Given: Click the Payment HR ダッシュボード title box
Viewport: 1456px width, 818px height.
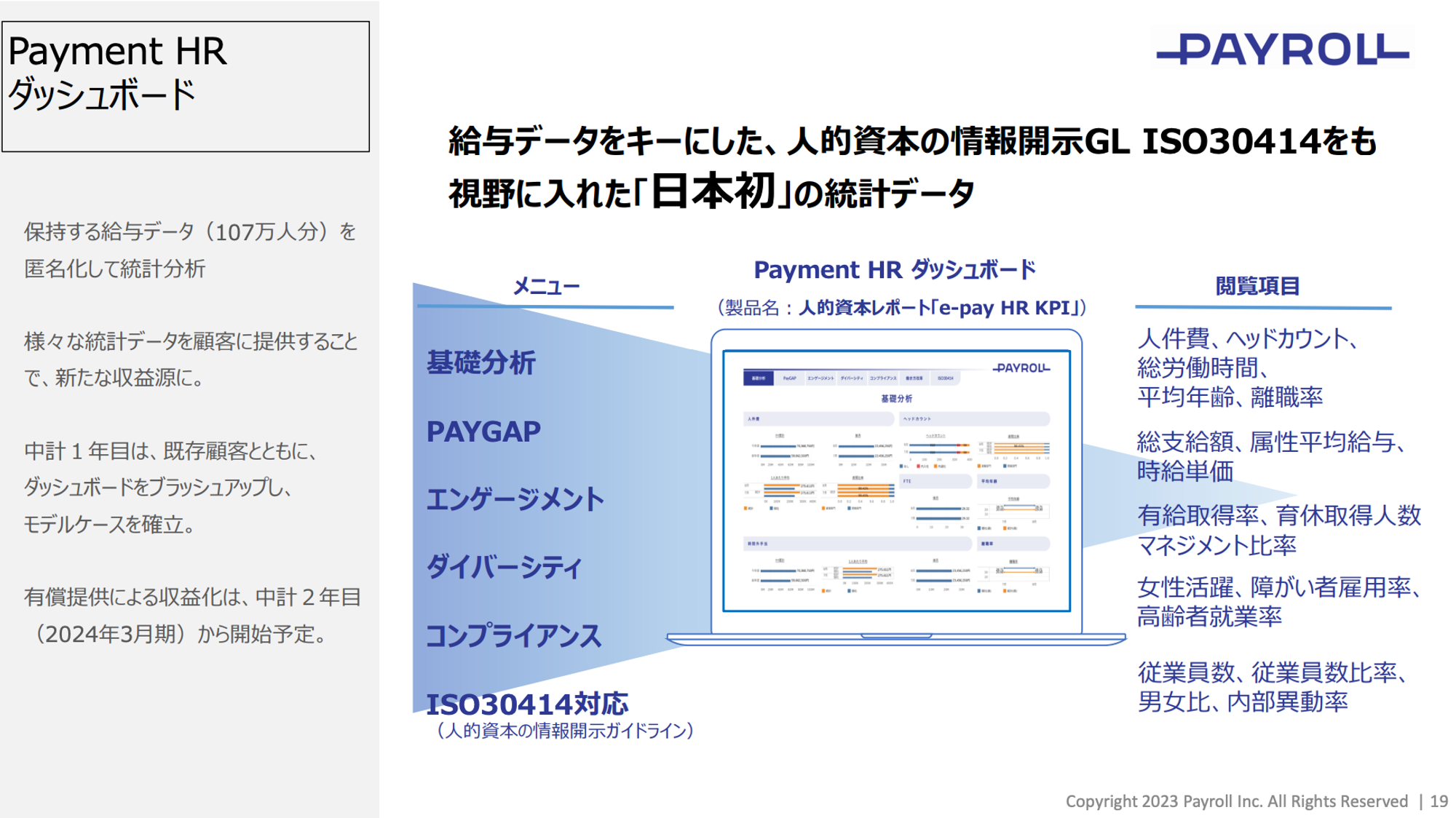Looking at the screenshot, I should [186, 86].
